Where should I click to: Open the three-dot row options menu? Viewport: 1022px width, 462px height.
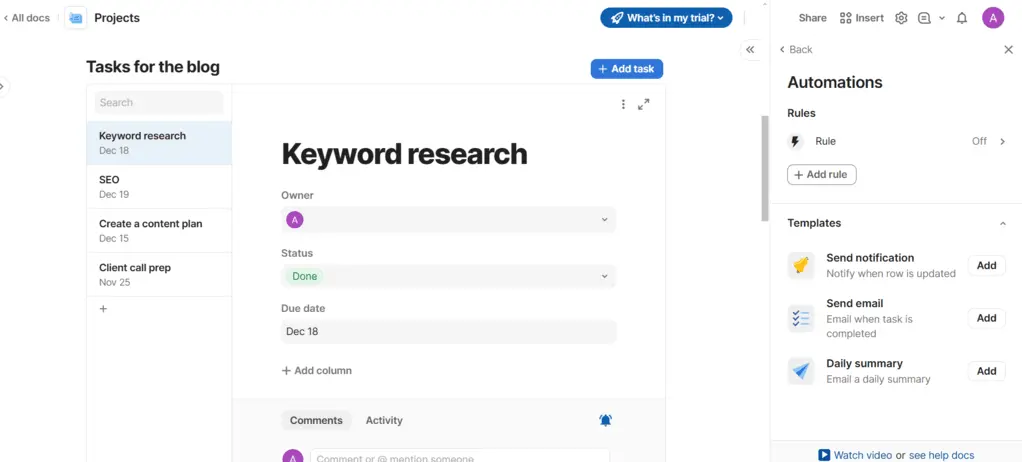point(623,104)
